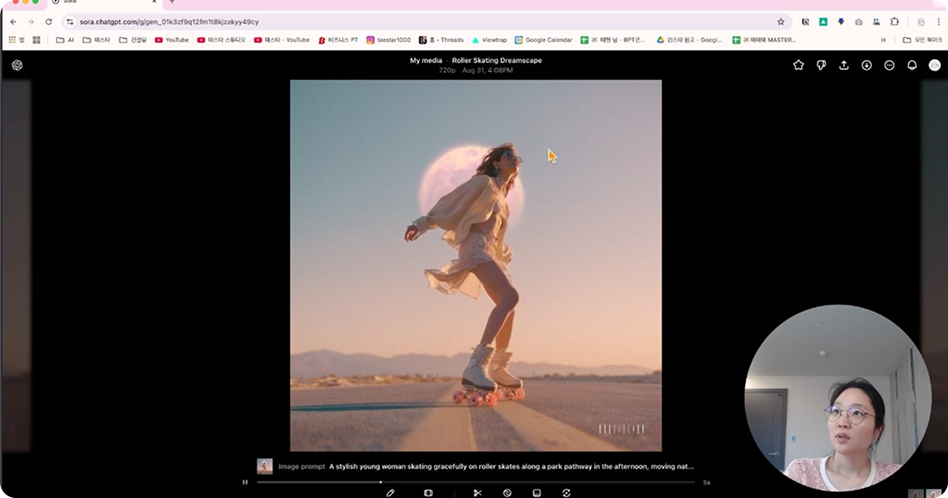Viewport: 948px width, 498px height.
Task: Open the more options ellipsis menu
Action: tap(889, 65)
